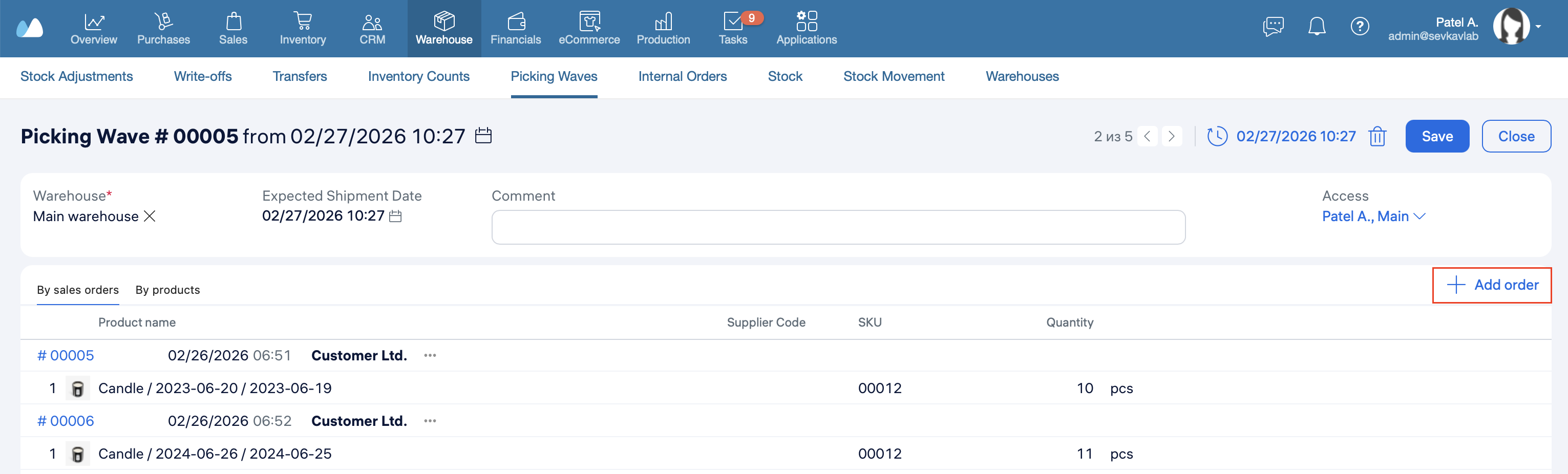
Task: Select the Picking Waves tab
Action: [x=554, y=77]
